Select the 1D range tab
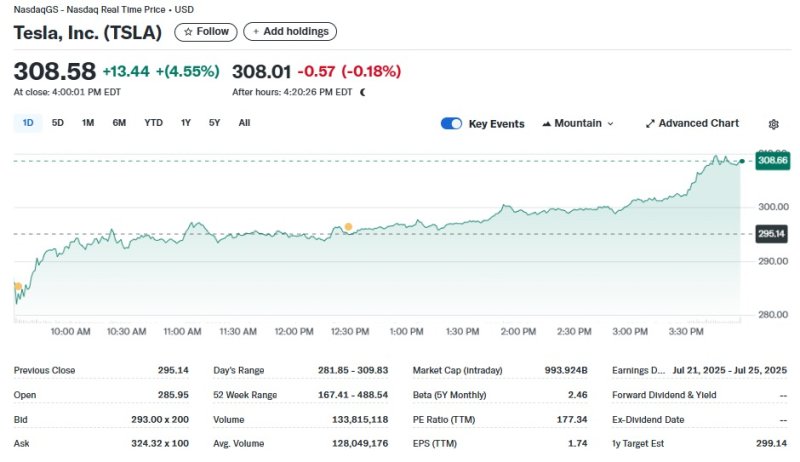Image resolution: width=800 pixels, height=462 pixels. [x=28, y=123]
